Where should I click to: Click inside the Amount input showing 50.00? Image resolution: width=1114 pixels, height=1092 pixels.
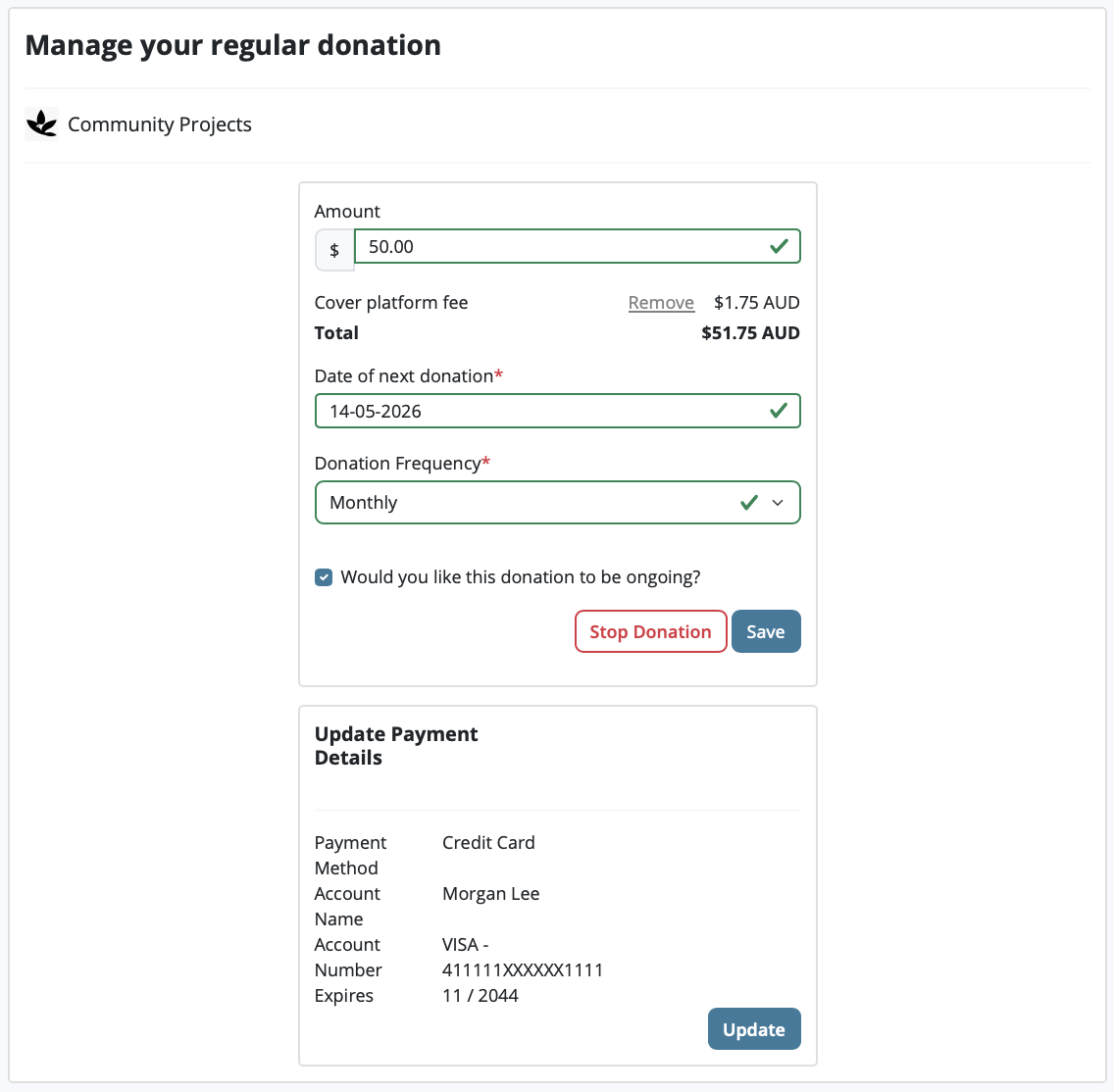[x=539, y=246]
